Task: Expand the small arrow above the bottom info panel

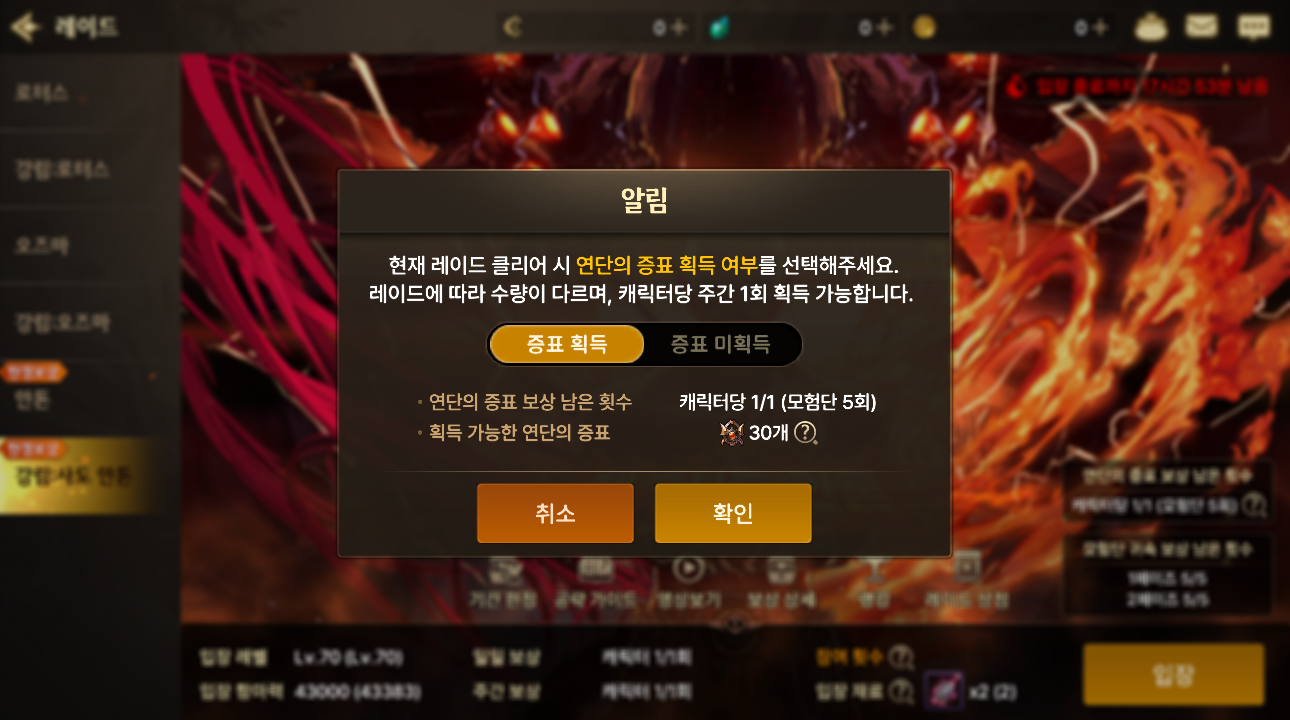Action: click(735, 623)
